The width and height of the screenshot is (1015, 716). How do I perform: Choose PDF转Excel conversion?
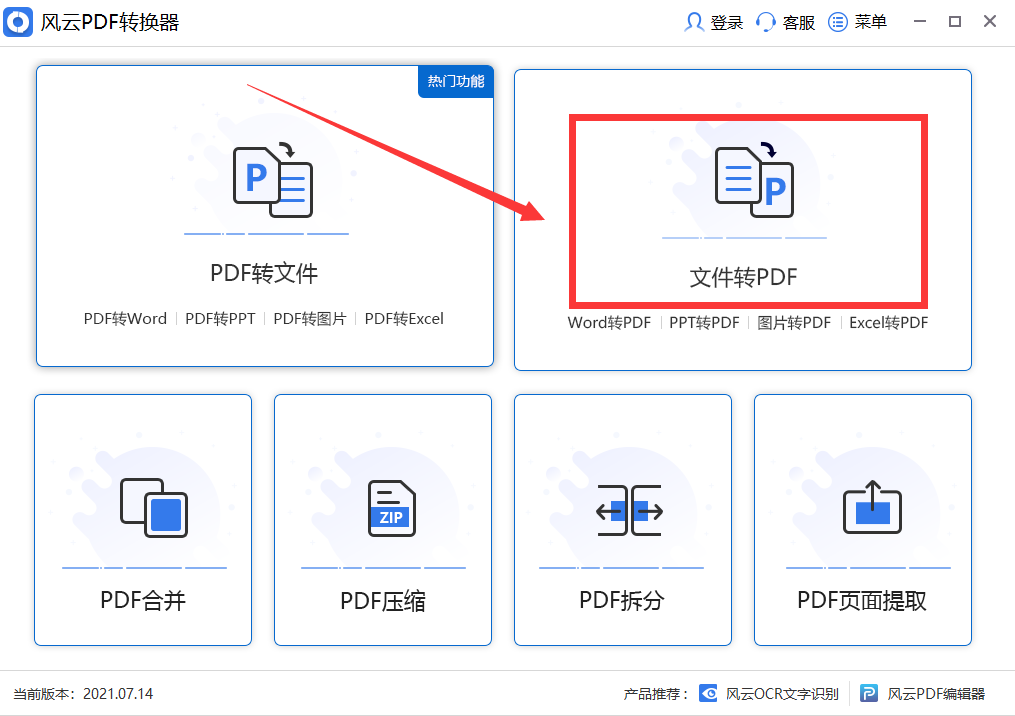click(x=404, y=319)
